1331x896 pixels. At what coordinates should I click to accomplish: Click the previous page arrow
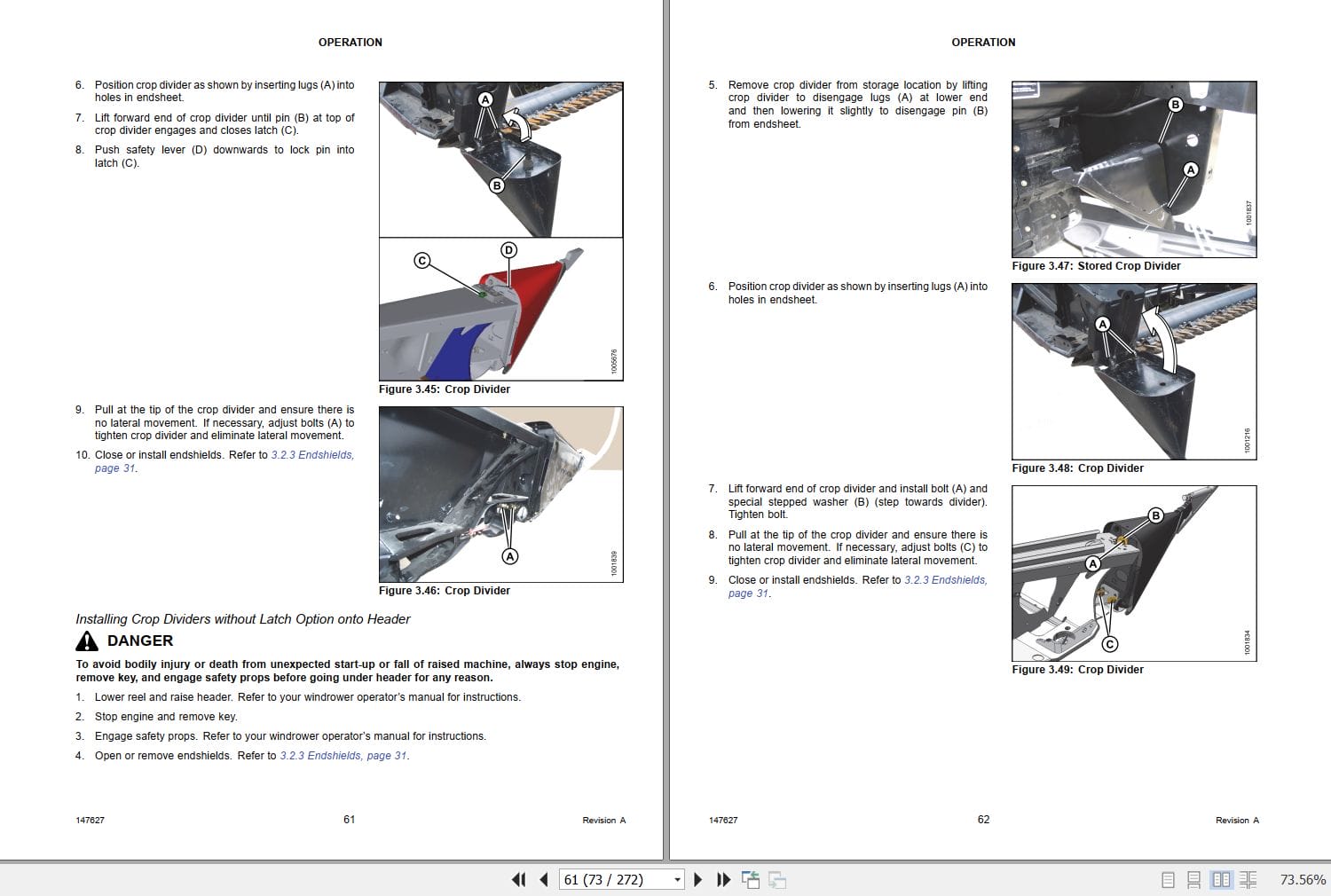(543, 879)
